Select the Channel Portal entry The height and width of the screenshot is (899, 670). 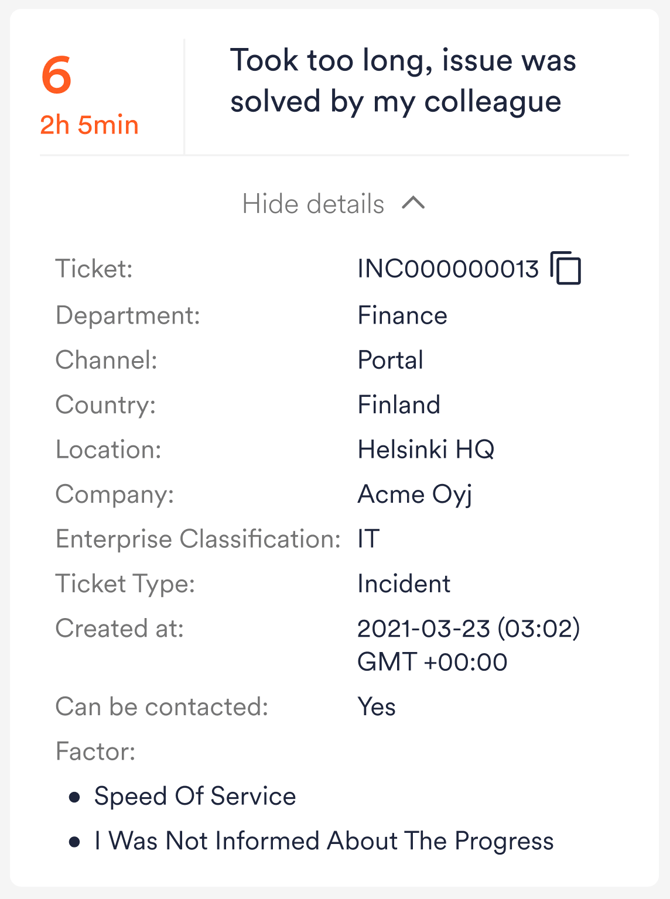pos(390,360)
